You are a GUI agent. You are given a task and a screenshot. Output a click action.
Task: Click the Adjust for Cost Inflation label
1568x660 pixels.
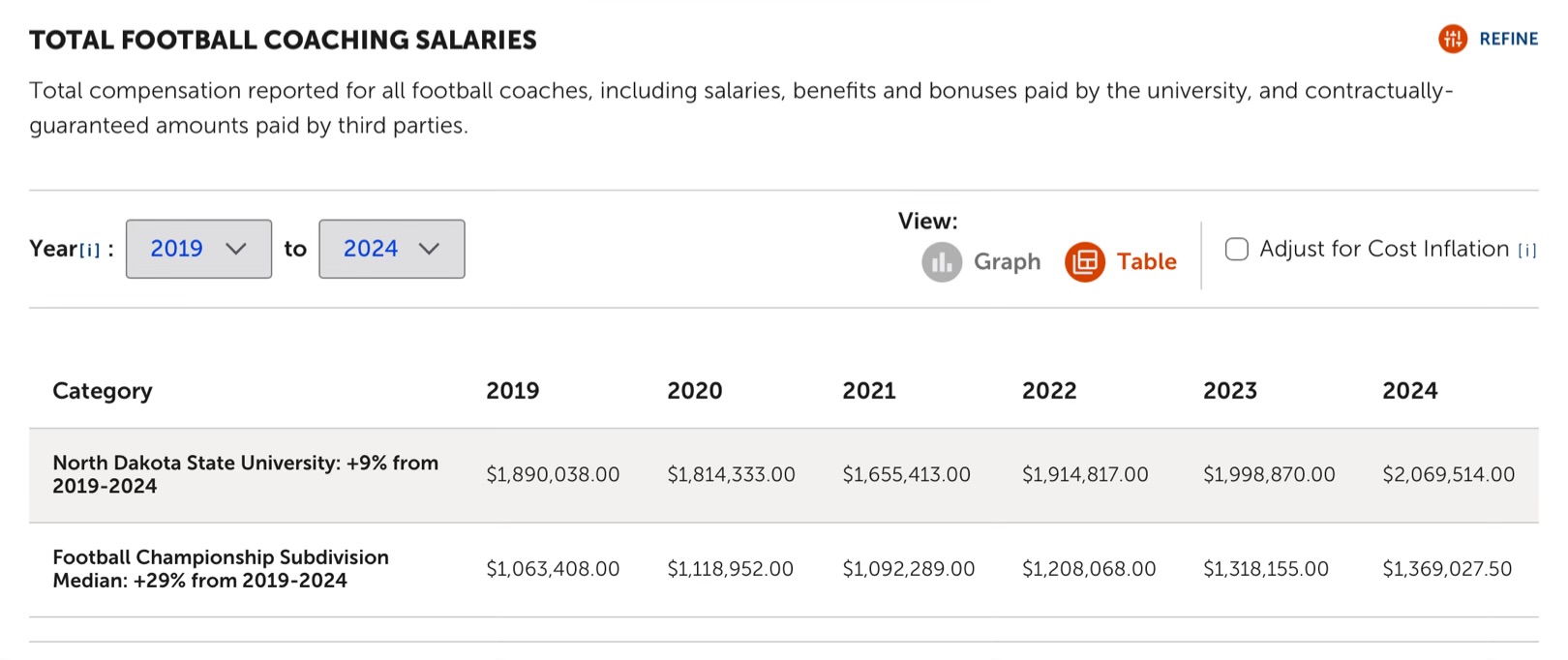pos(1383,249)
